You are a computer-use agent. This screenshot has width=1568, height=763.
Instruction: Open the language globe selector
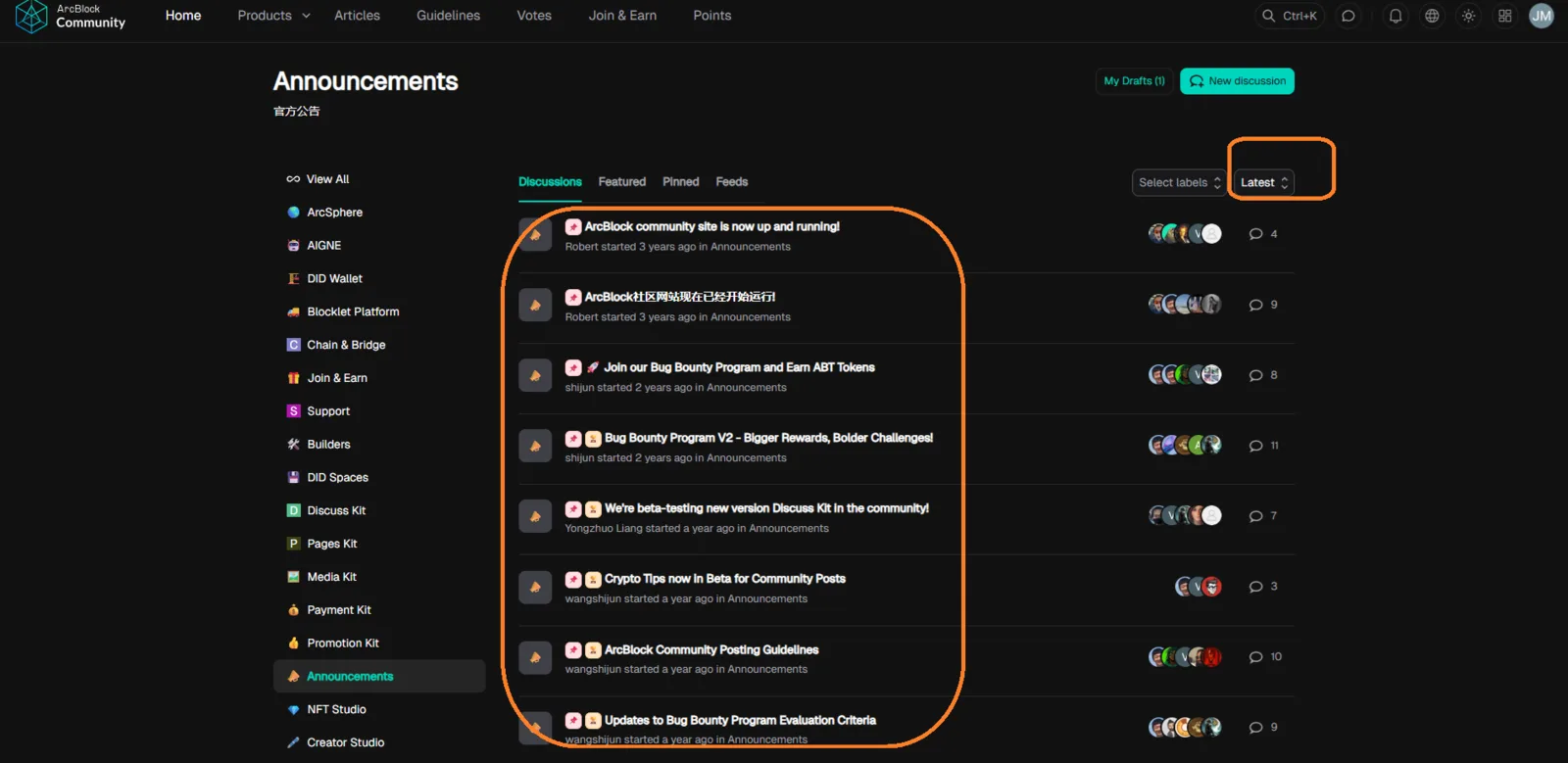(1432, 16)
